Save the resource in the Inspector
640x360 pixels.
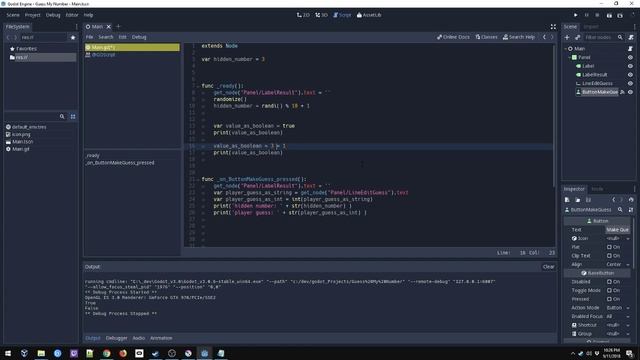tap(588, 200)
